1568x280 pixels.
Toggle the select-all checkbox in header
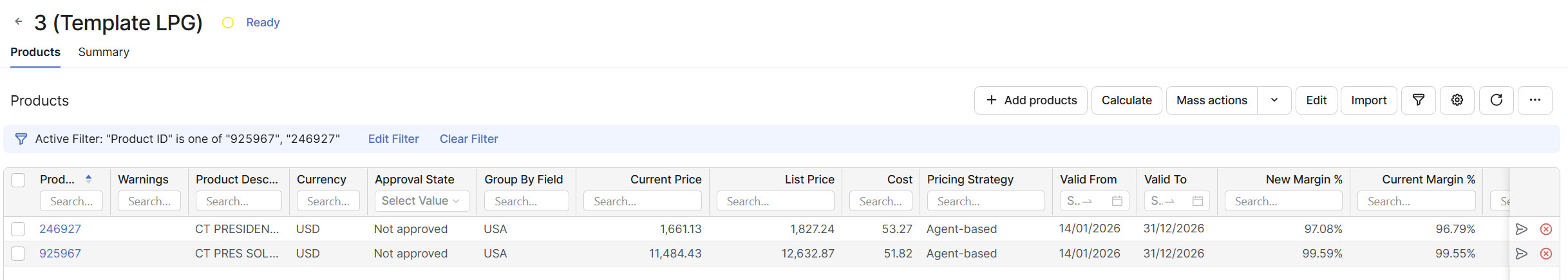18,180
